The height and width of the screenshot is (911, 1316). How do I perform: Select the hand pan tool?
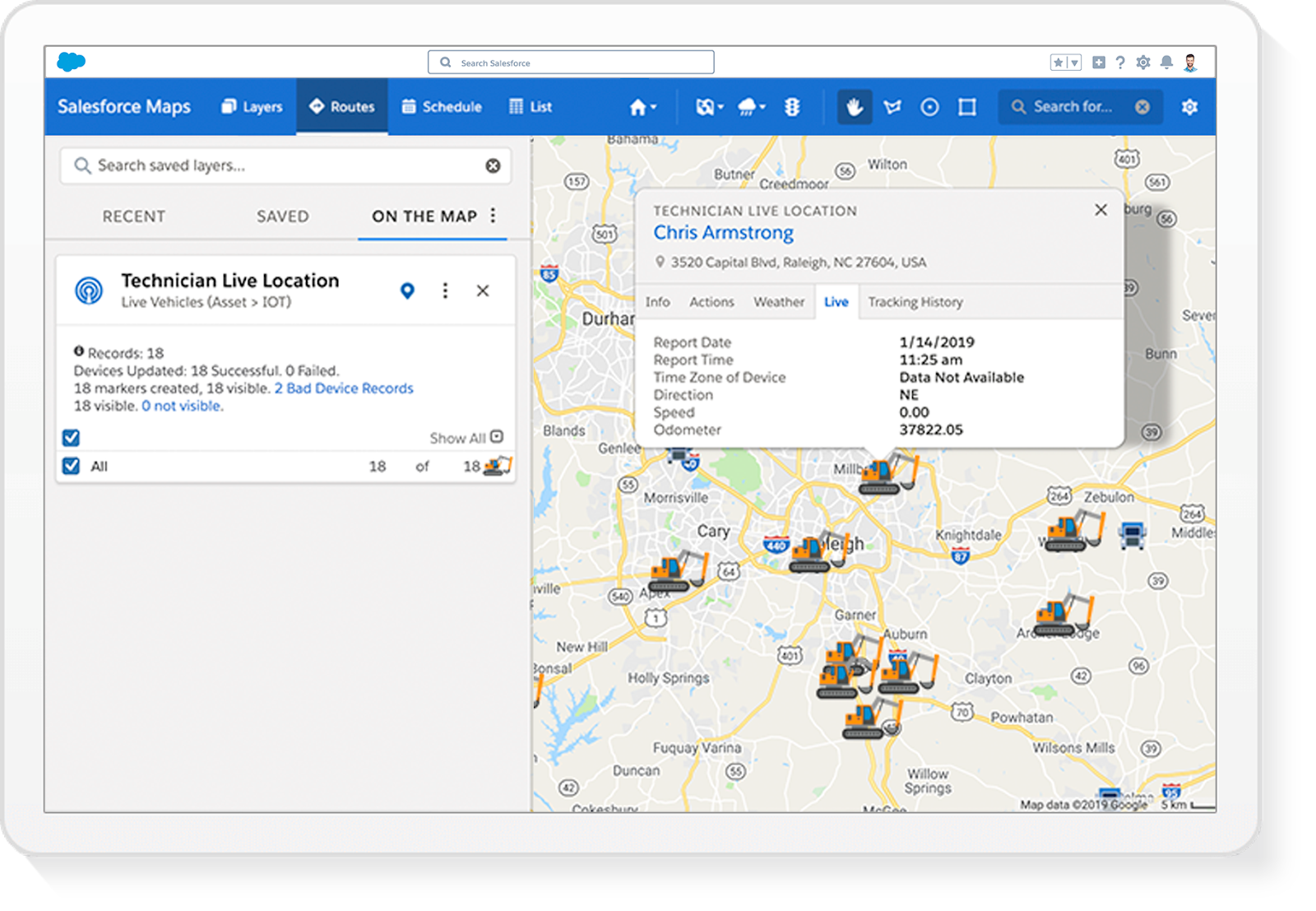pos(855,107)
